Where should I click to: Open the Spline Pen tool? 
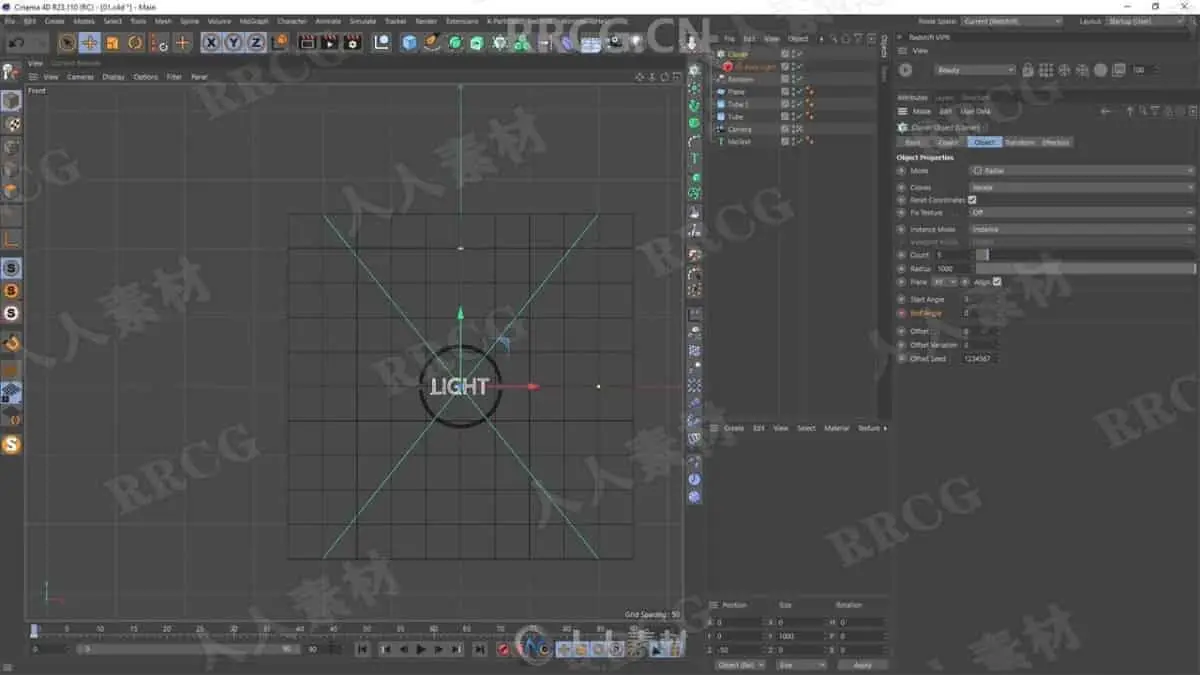(432, 42)
